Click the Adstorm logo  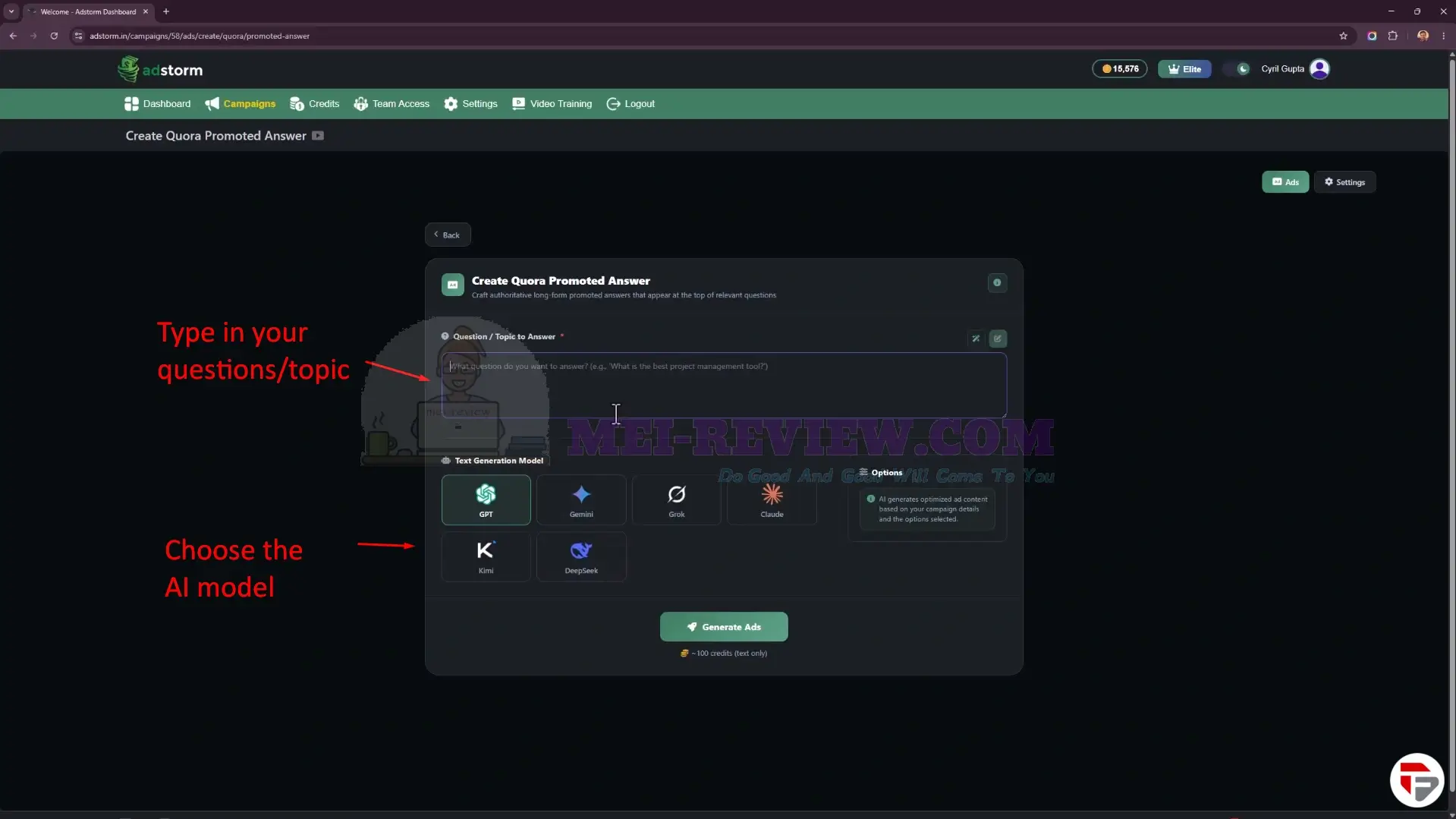[x=160, y=69]
